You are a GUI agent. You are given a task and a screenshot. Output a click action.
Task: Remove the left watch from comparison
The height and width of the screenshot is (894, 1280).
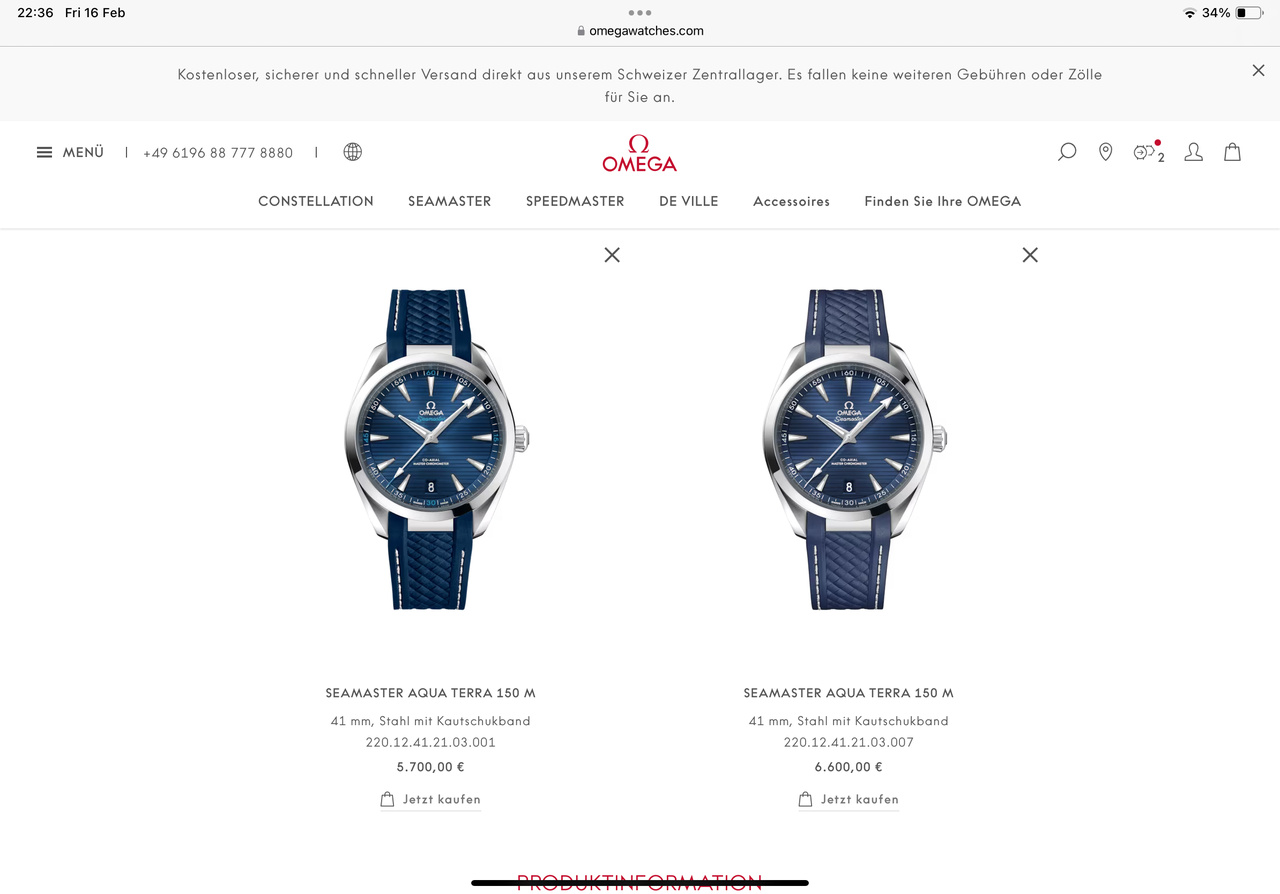(612, 255)
